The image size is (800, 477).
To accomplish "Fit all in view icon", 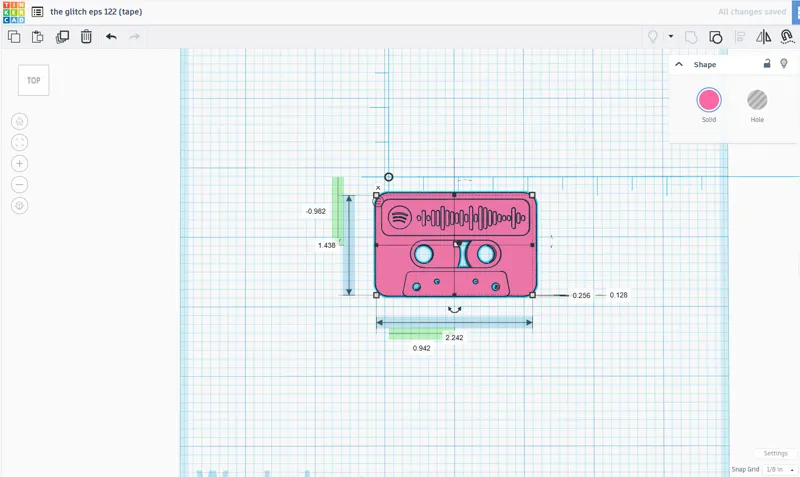I will [19, 142].
